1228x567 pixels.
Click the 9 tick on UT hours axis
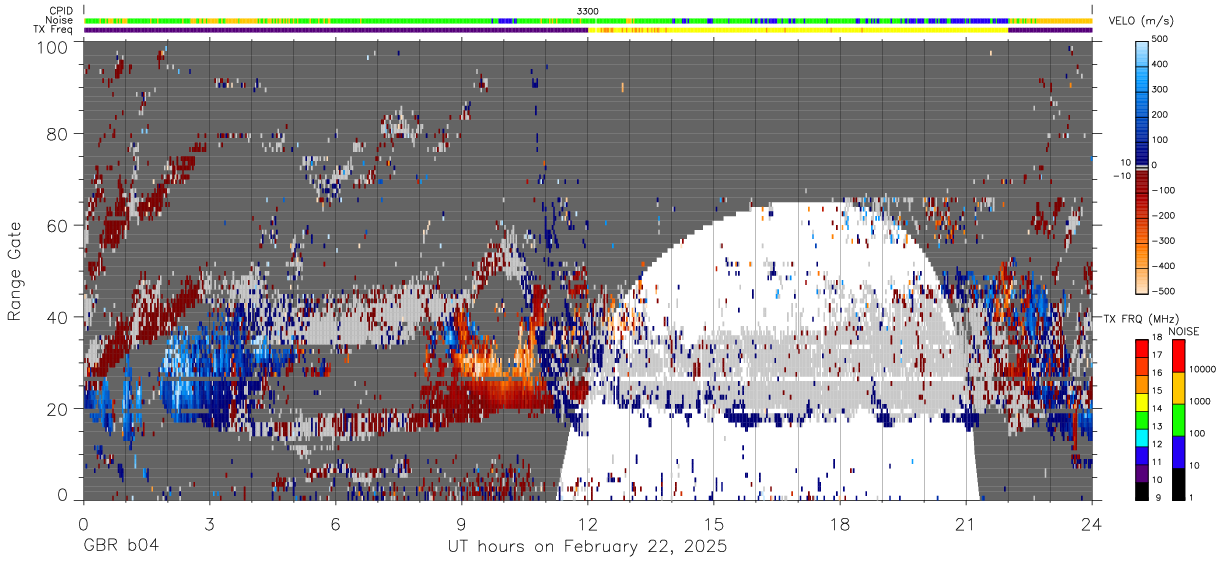click(462, 523)
